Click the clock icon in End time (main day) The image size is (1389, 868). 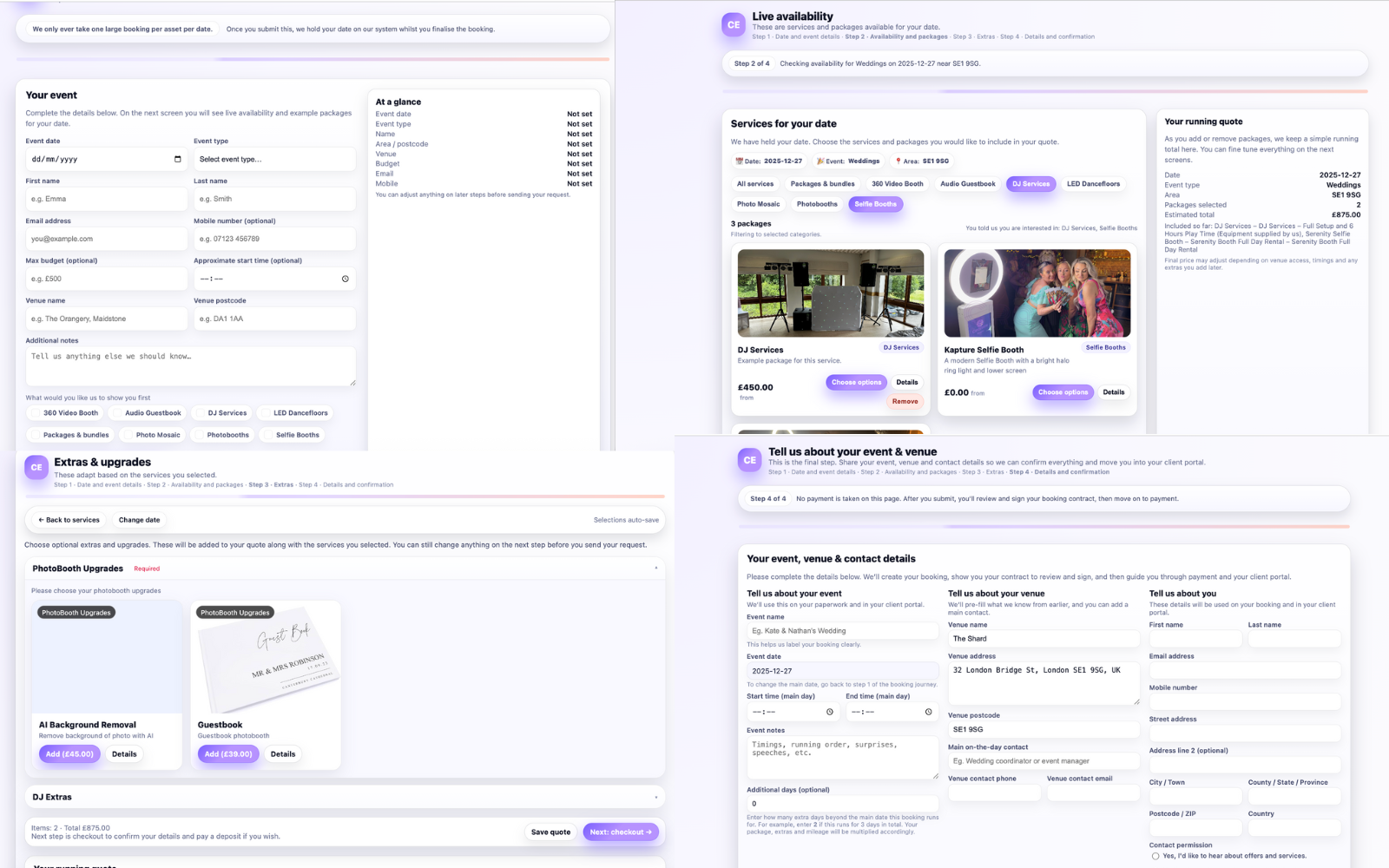point(928,712)
